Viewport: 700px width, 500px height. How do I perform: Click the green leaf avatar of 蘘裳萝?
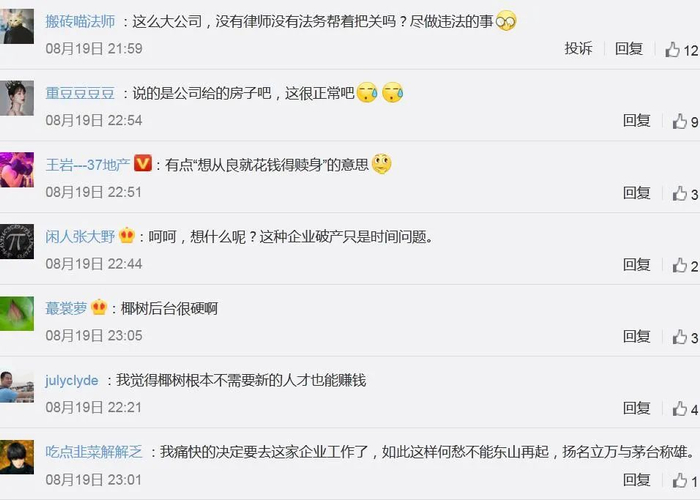pyautogui.click(x=17, y=313)
